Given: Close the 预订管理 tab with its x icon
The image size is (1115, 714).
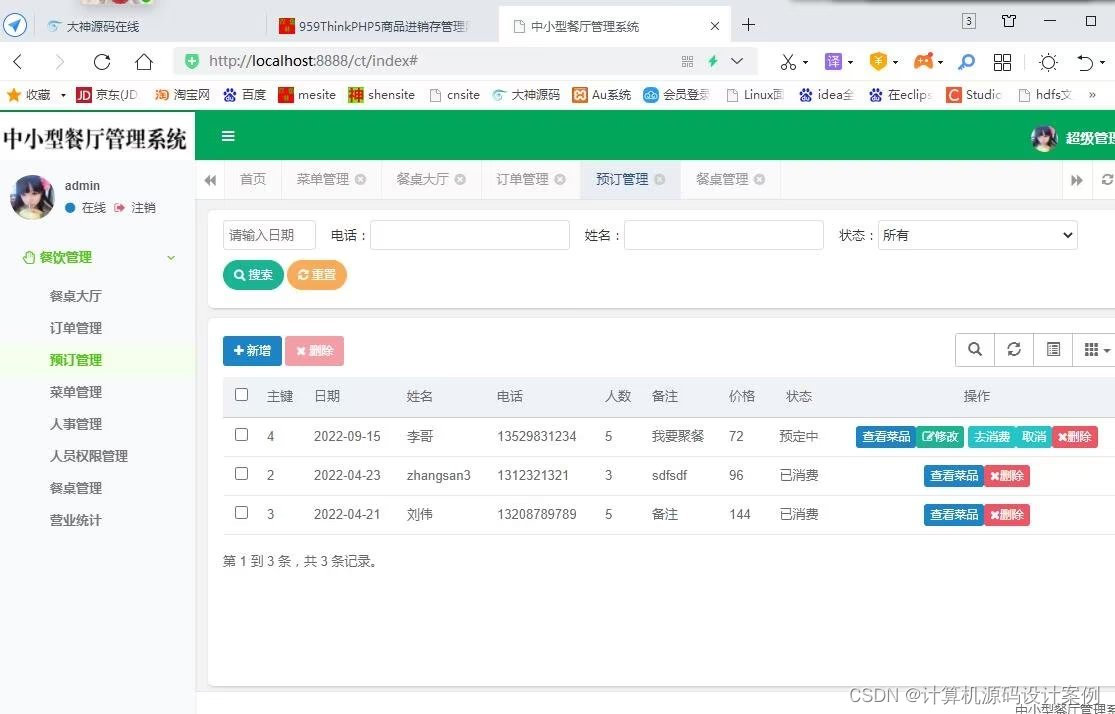Looking at the screenshot, I should coord(660,179).
